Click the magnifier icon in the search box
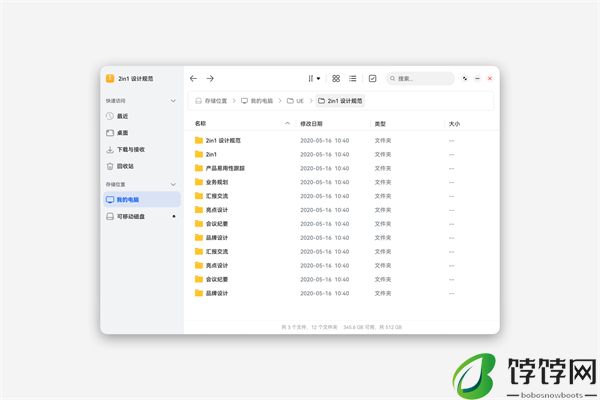600x400 pixels. coord(392,78)
